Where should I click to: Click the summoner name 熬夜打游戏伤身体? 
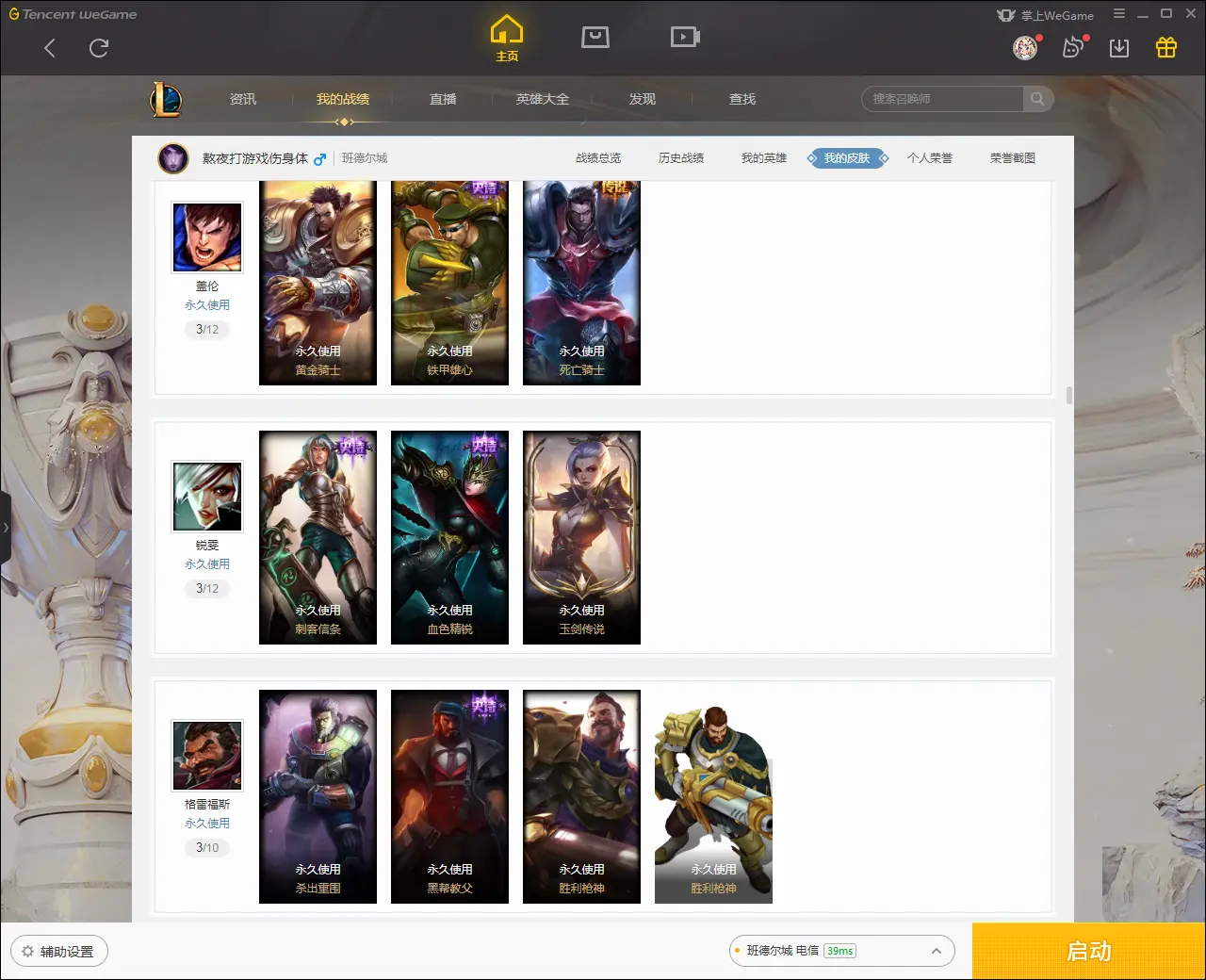[x=254, y=158]
